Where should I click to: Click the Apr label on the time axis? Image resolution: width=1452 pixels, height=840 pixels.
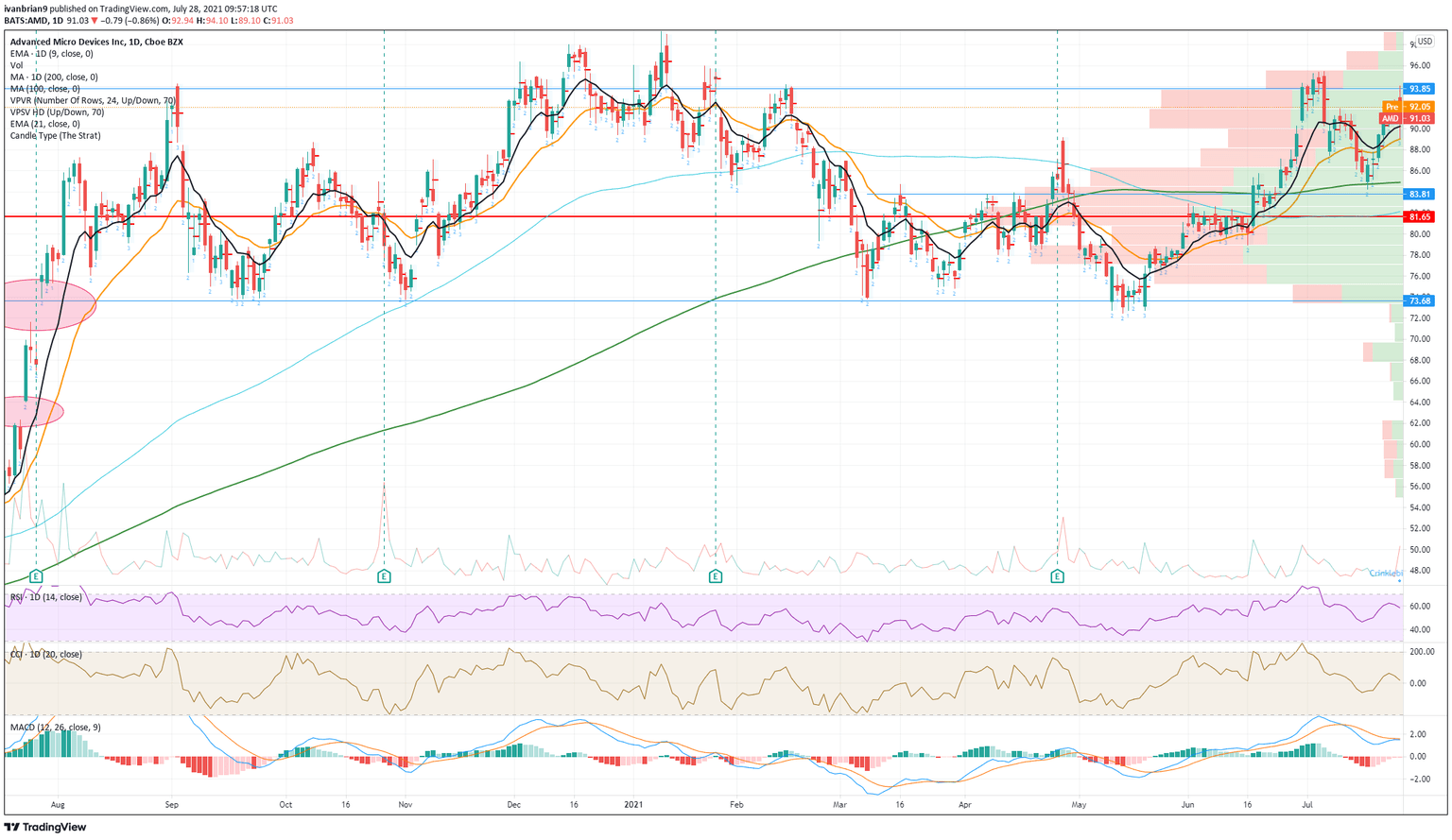click(x=965, y=805)
